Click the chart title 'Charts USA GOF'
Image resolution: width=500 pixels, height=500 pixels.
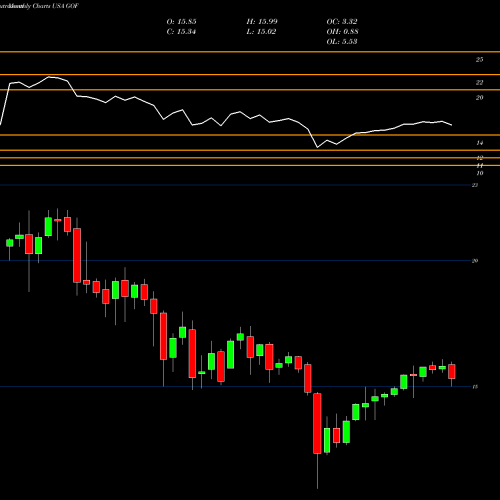point(55,6)
